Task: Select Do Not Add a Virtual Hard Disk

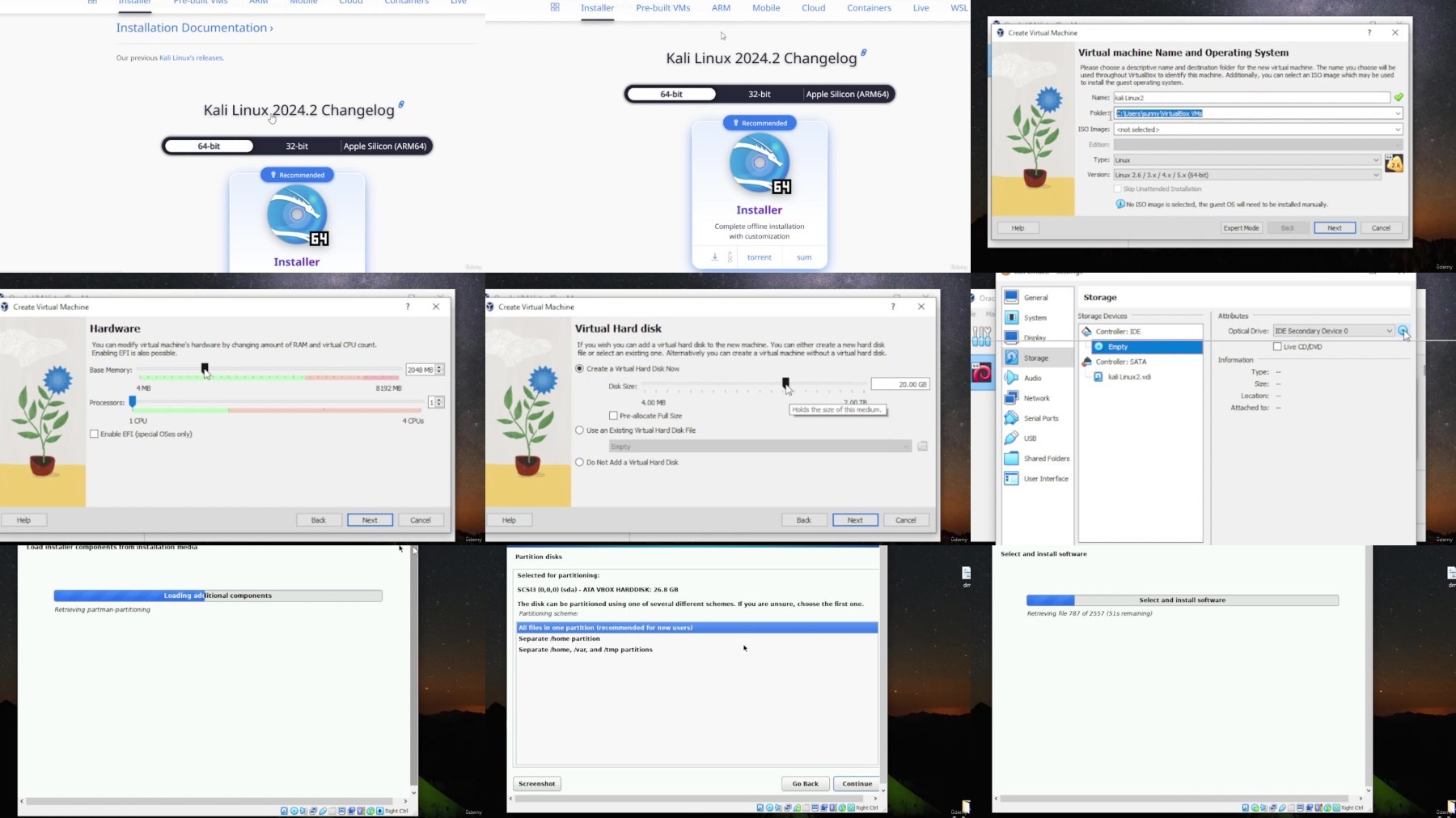Action: (579, 463)
